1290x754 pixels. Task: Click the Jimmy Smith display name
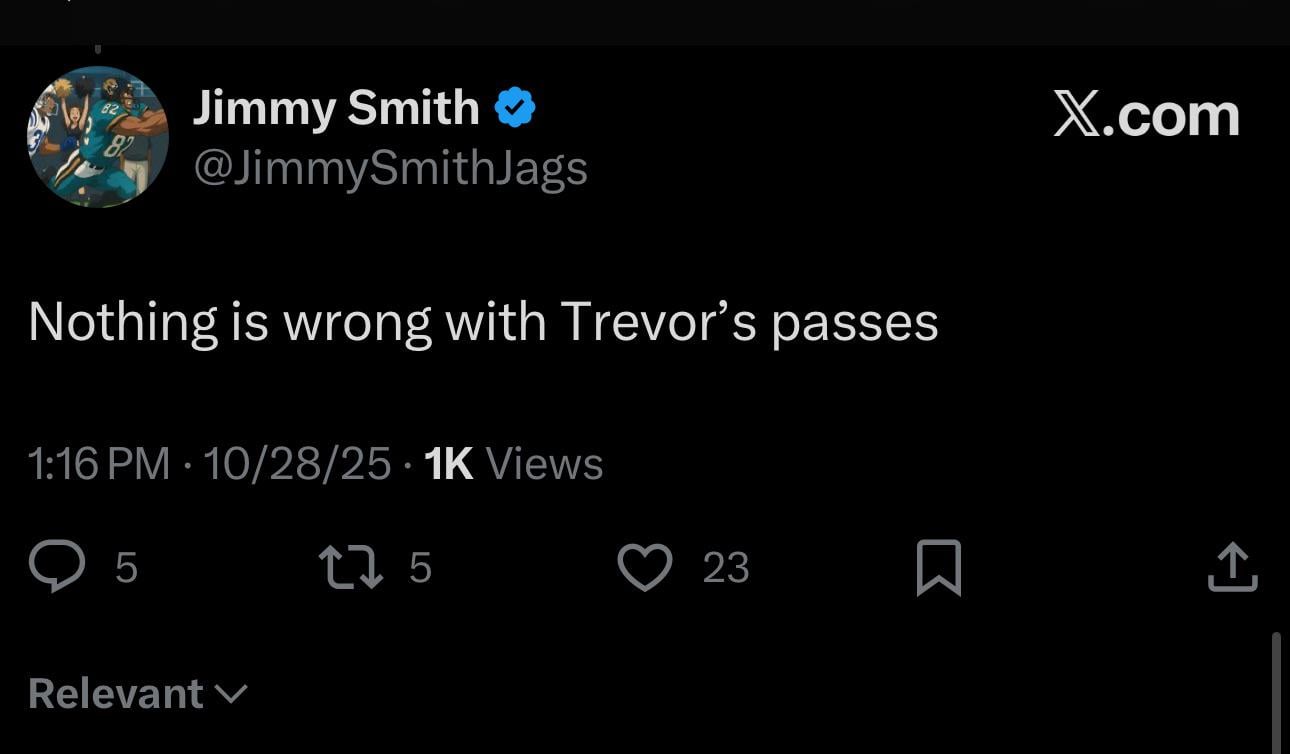pyautogui.click(x=336, y=108)
